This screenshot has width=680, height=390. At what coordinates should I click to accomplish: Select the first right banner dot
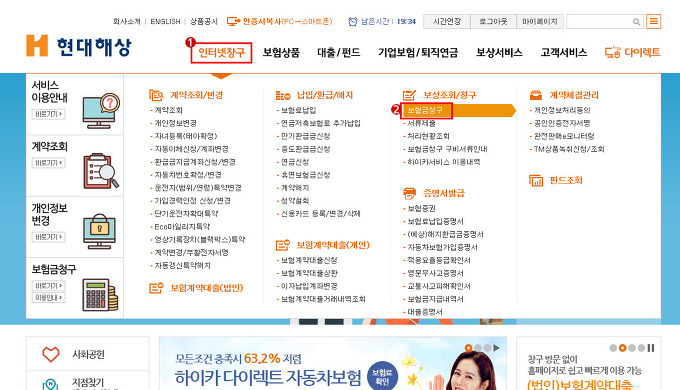click(x=613, y=348)
